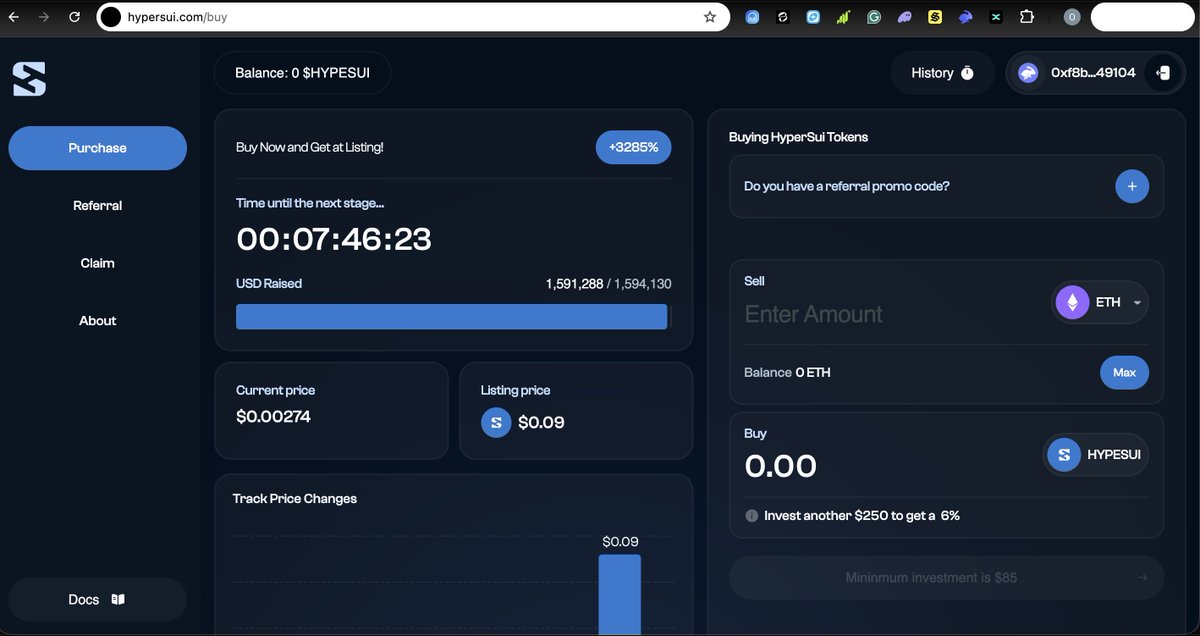
Task: Select the About menu item
Action: pyautogui.click(x=97, y=321)
